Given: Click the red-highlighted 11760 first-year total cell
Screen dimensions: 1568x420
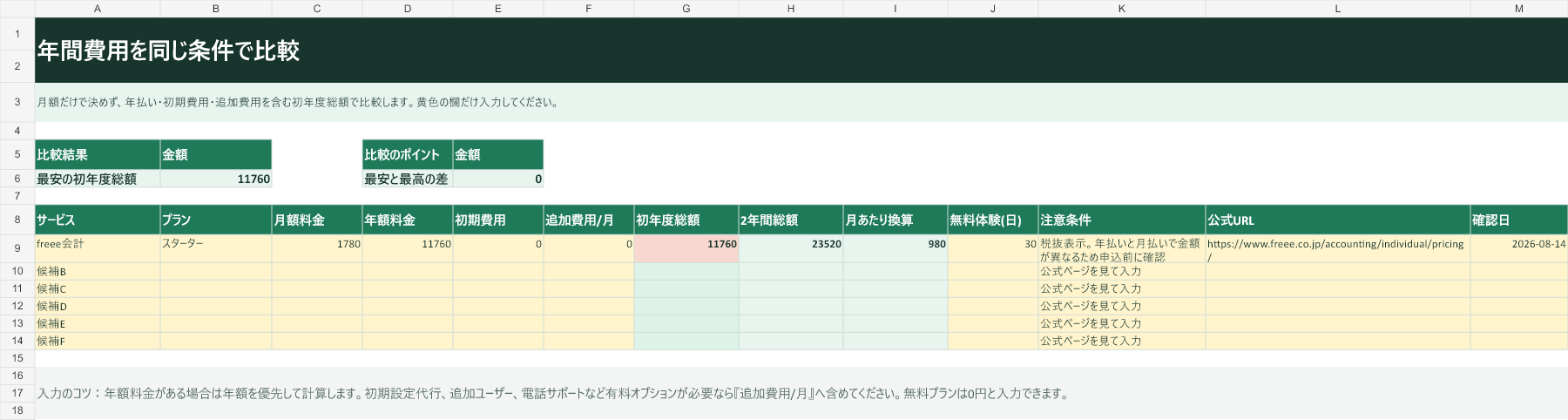Looking at the screenshot, I should click(x=686, y=248).
